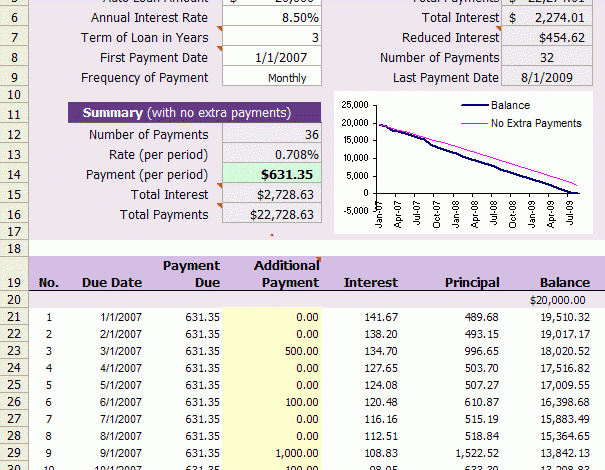Click balance cell 19,510.32
Image resolution: width=605 pixels, height=470 pixels.
pyautogui.click(x=565, y=317)
